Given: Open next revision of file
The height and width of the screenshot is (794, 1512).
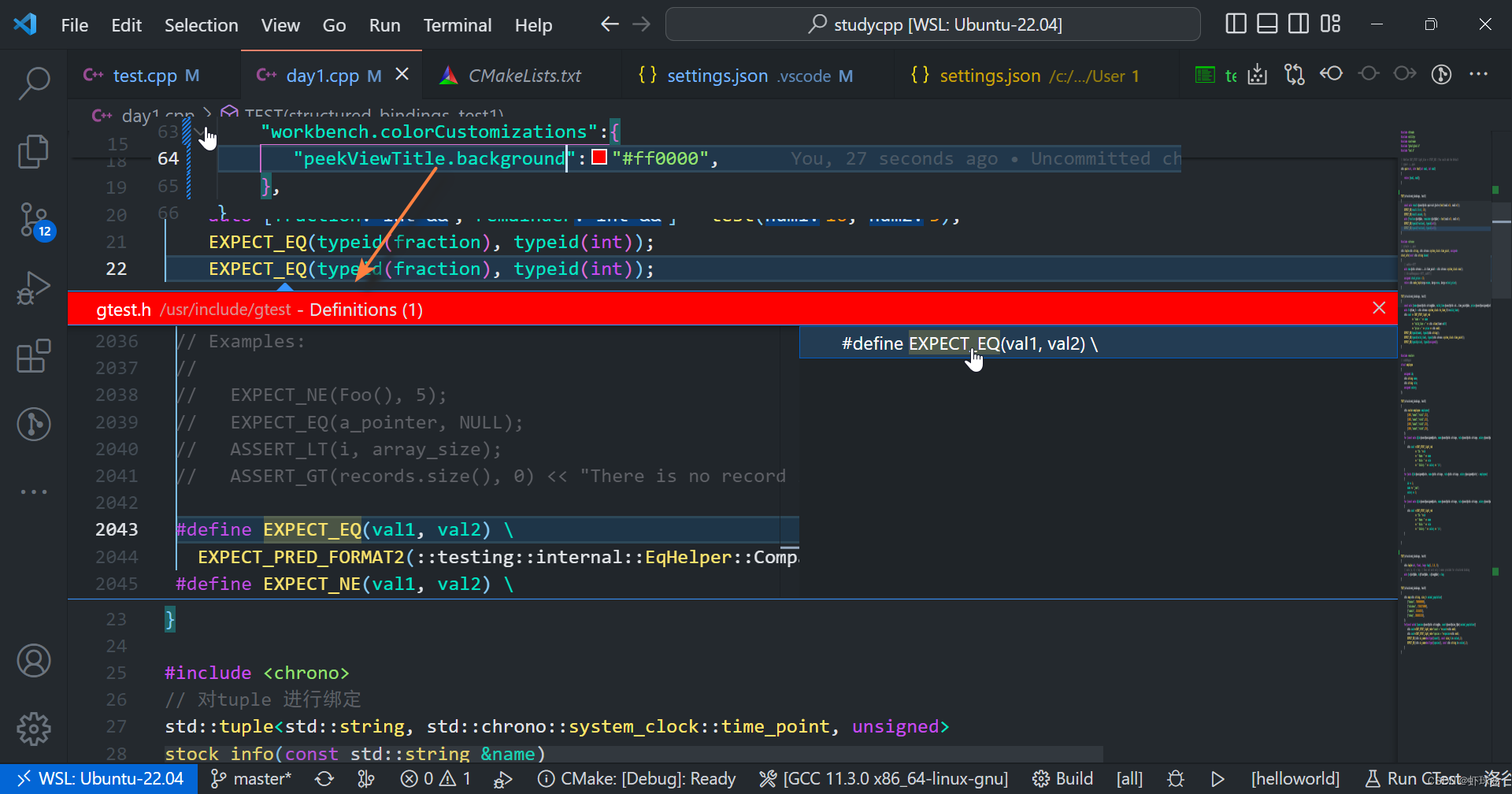Looking at the screenshot, I should pos(1405,74).
